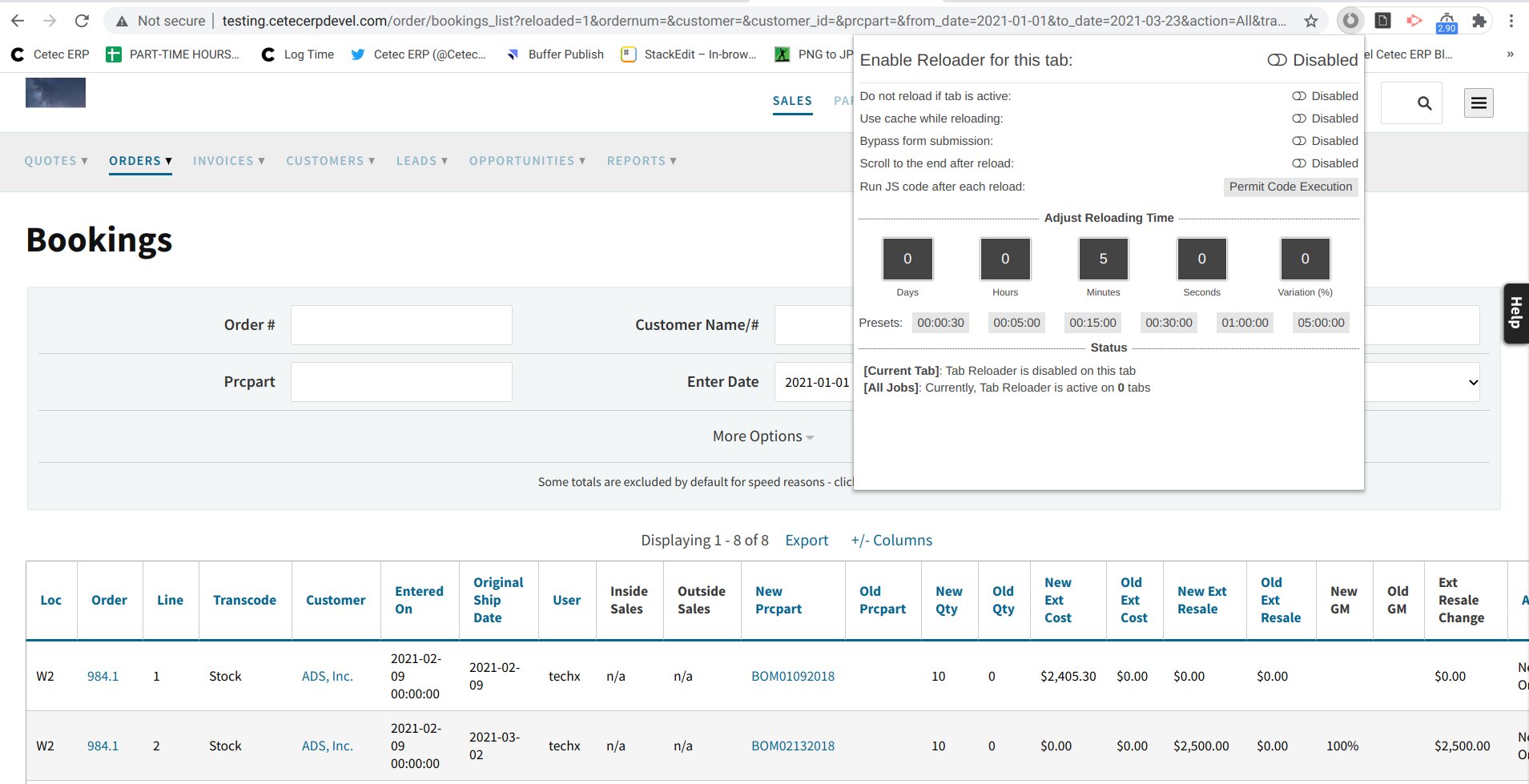Click the Tab Reloader stopwatch extension icon

1447,20
